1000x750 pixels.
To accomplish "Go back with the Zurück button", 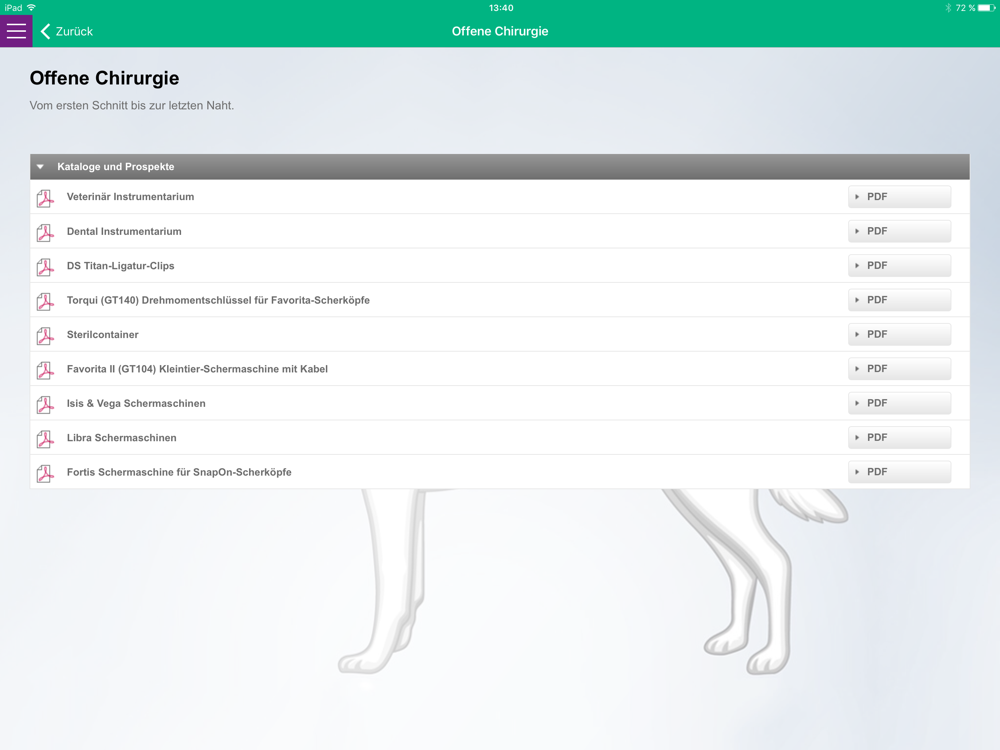I will (x=66, y=31).
